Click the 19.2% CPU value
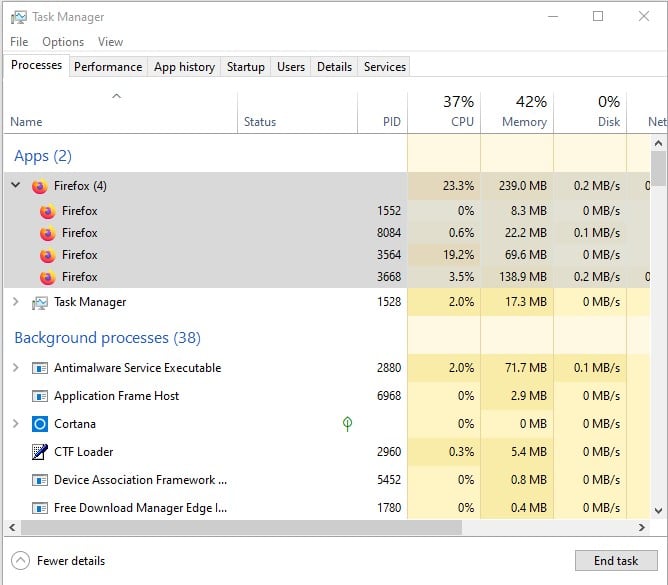This screenshot has width=668, height=585. [458, 255]
